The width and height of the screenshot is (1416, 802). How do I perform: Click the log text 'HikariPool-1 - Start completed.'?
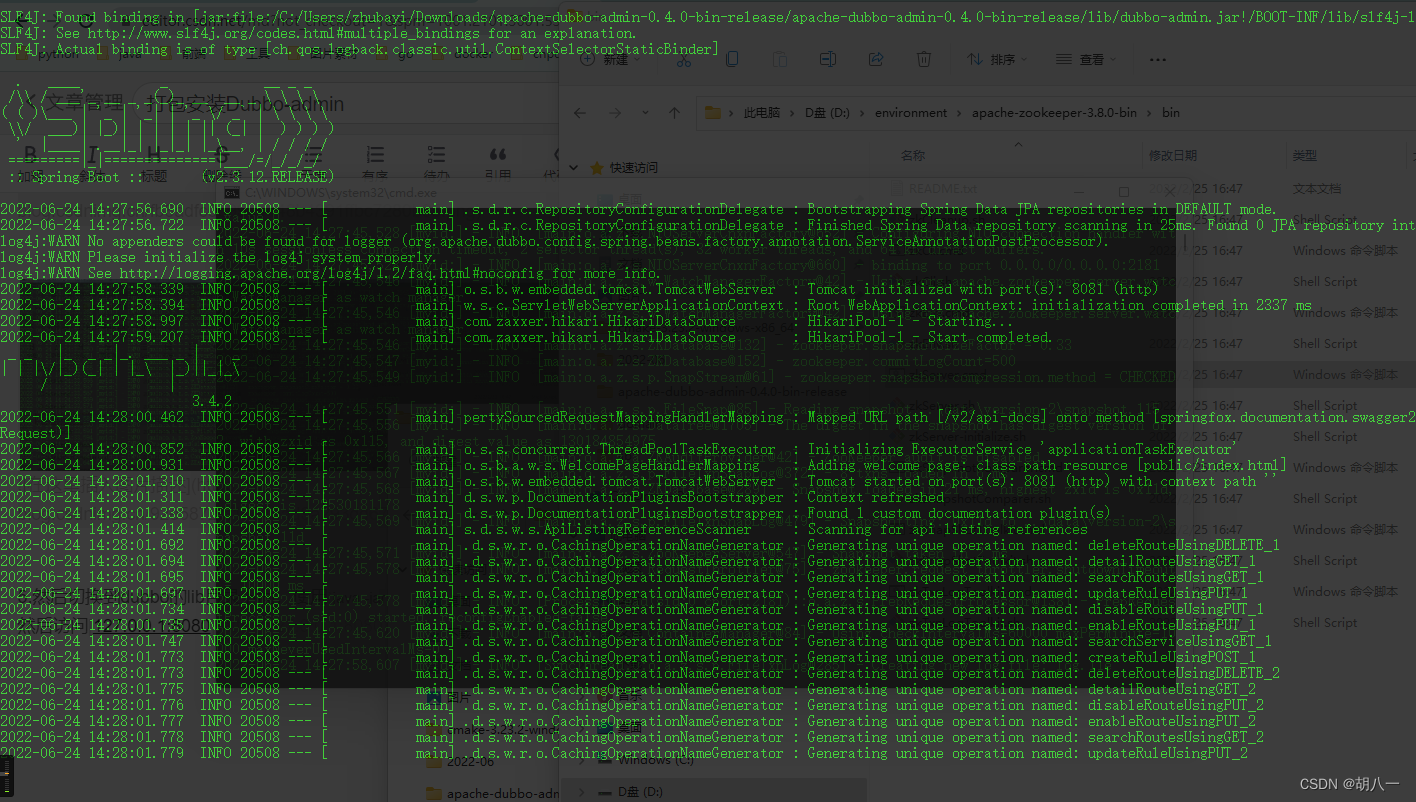[x=930, y=337]
